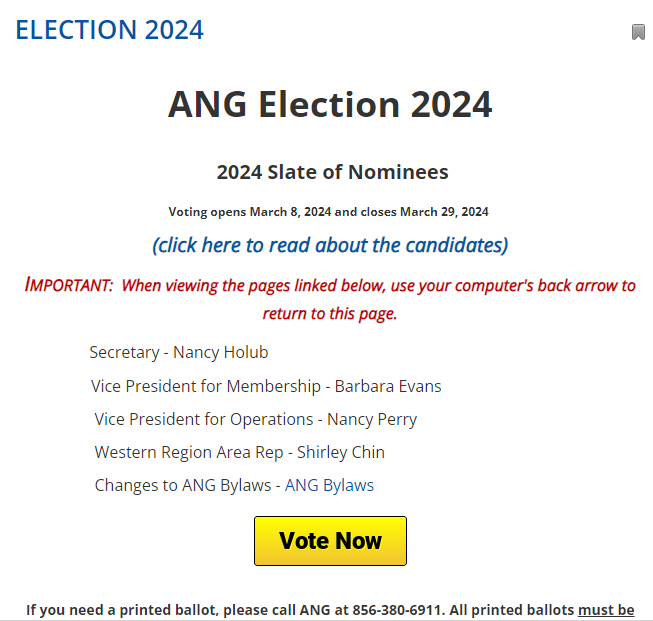
Task: Click the word IMPORTANT in the red notice
Action: (x=68, y=285)
